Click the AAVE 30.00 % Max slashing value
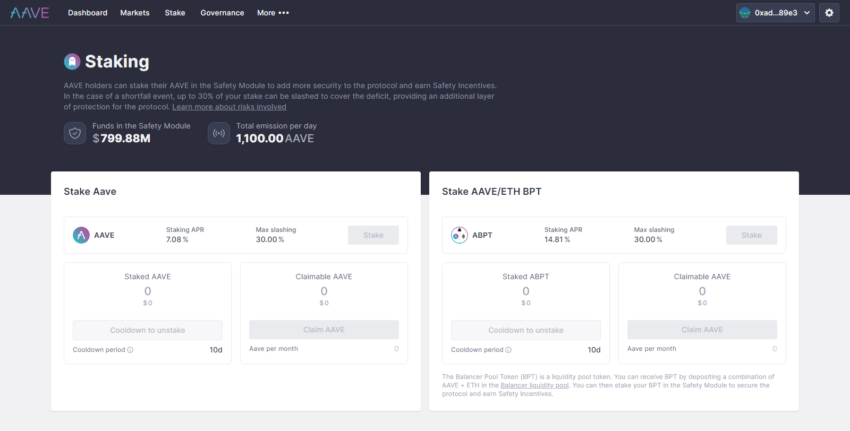The height and width of the screenshot is (431, 850). pos(270,240)
